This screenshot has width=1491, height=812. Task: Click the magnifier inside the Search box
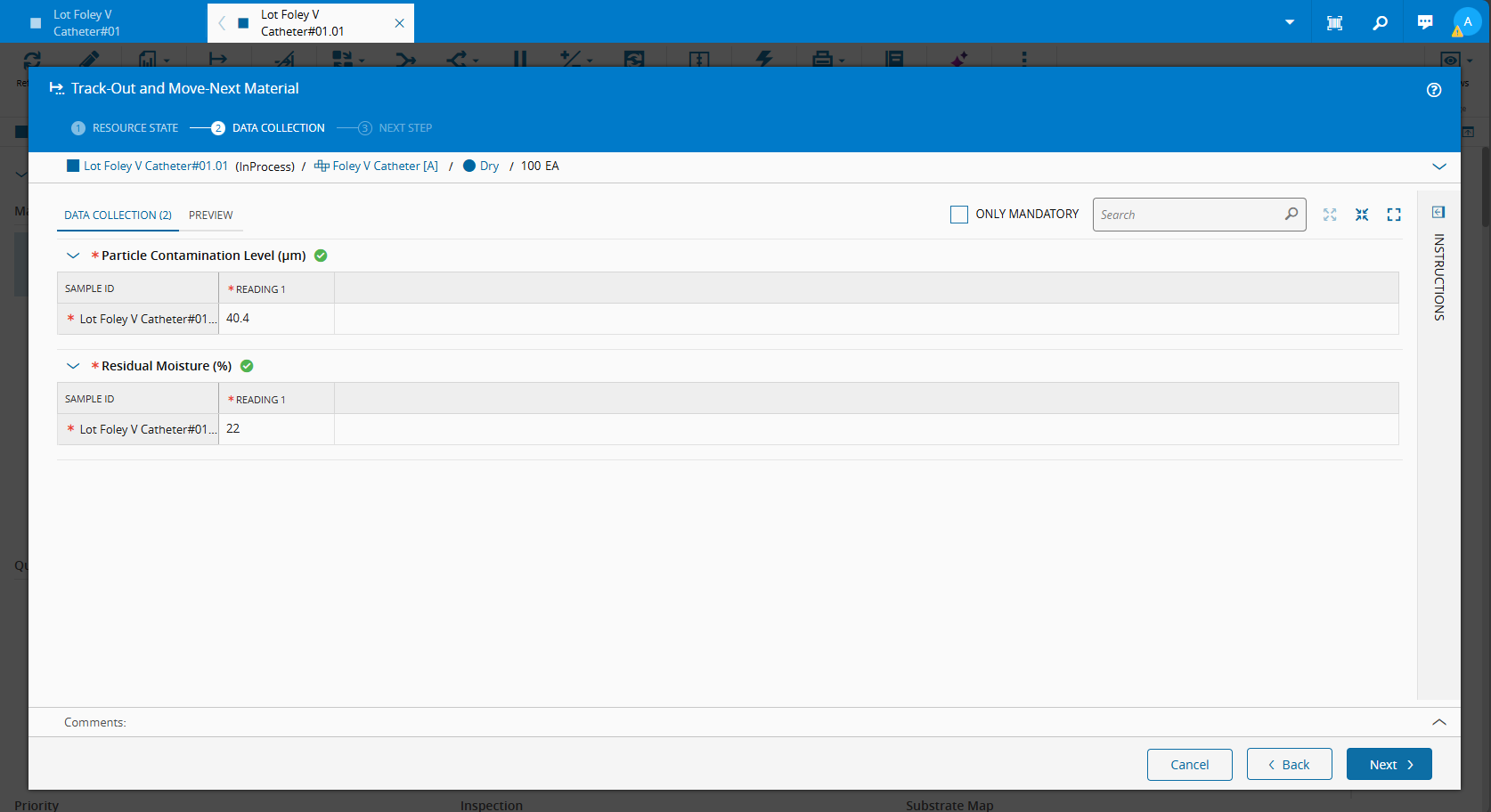point(1291,214)
